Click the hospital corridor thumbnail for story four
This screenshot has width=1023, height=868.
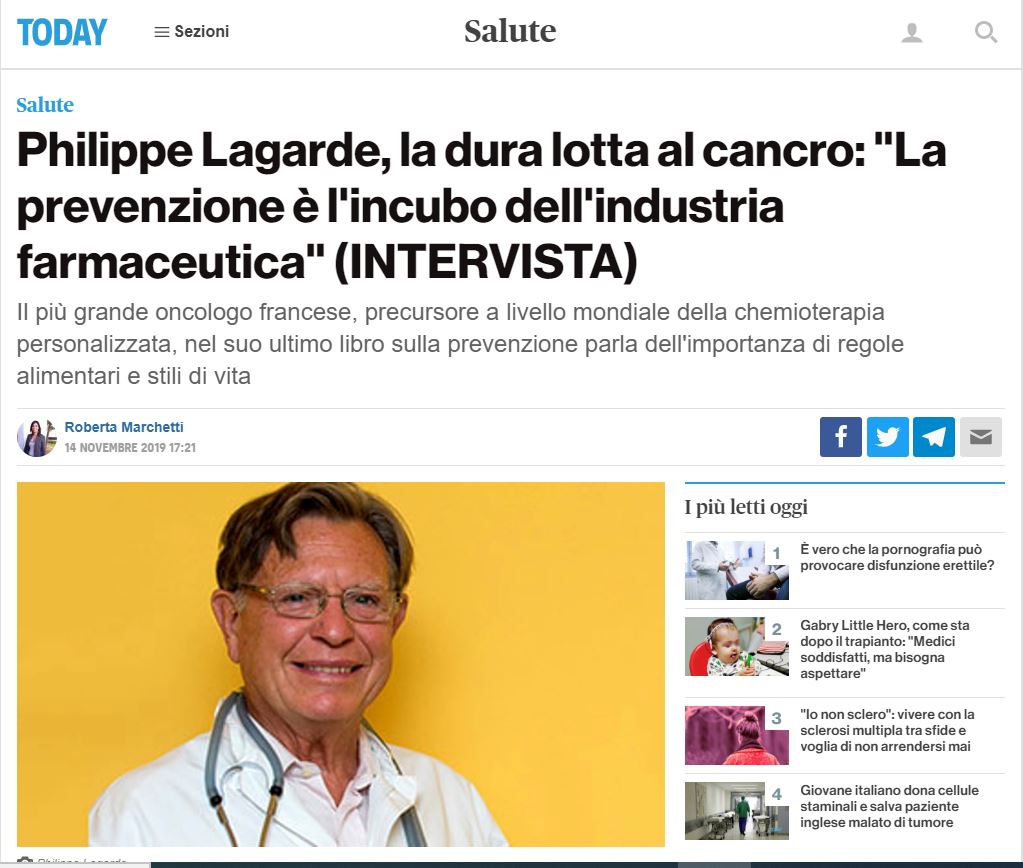point(737,811)
